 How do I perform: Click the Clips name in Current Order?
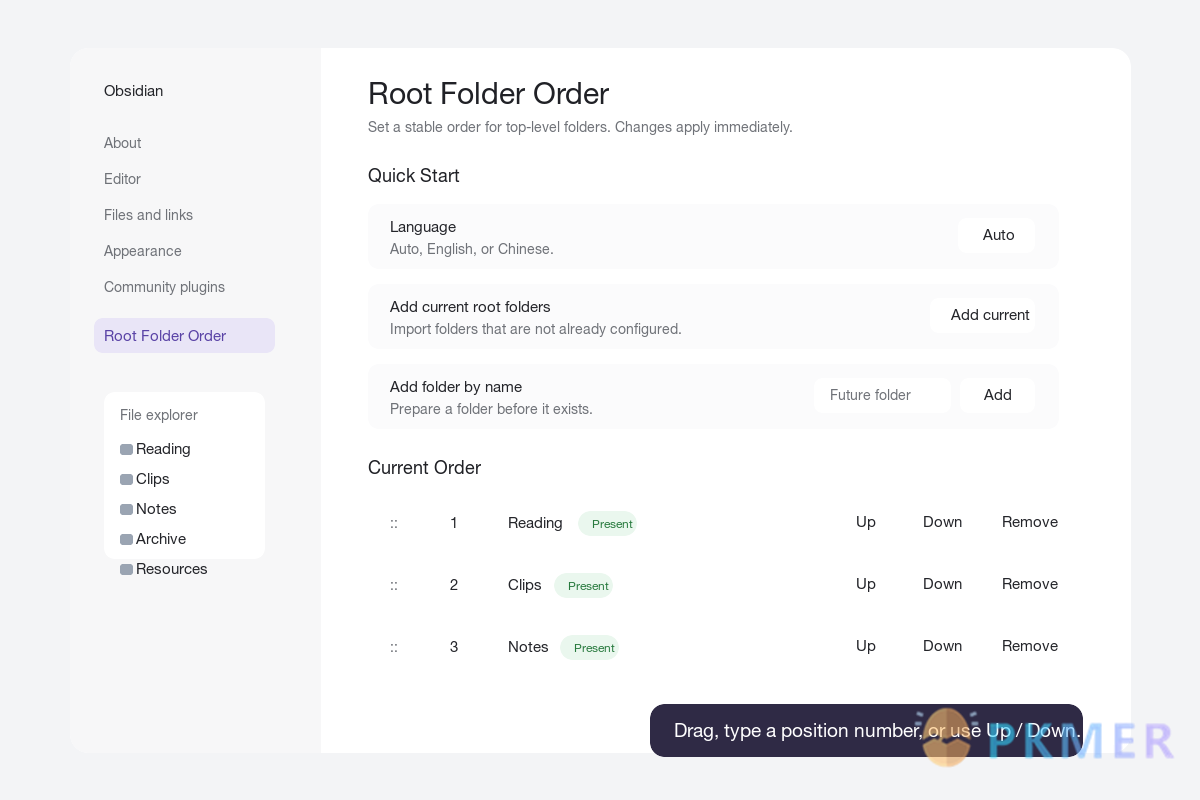pos(525,585)
